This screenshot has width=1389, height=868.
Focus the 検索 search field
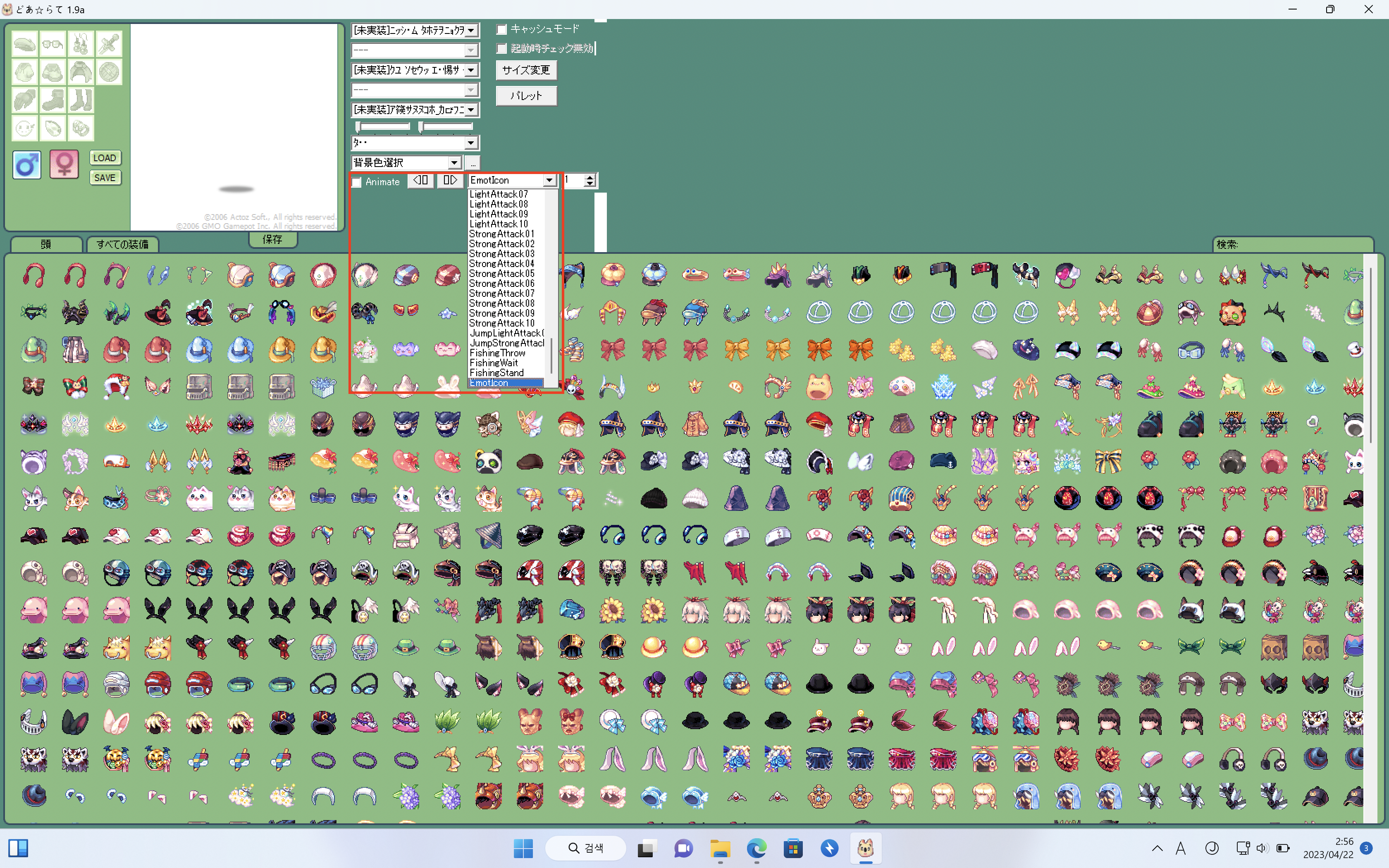[x=1293, y=245]
